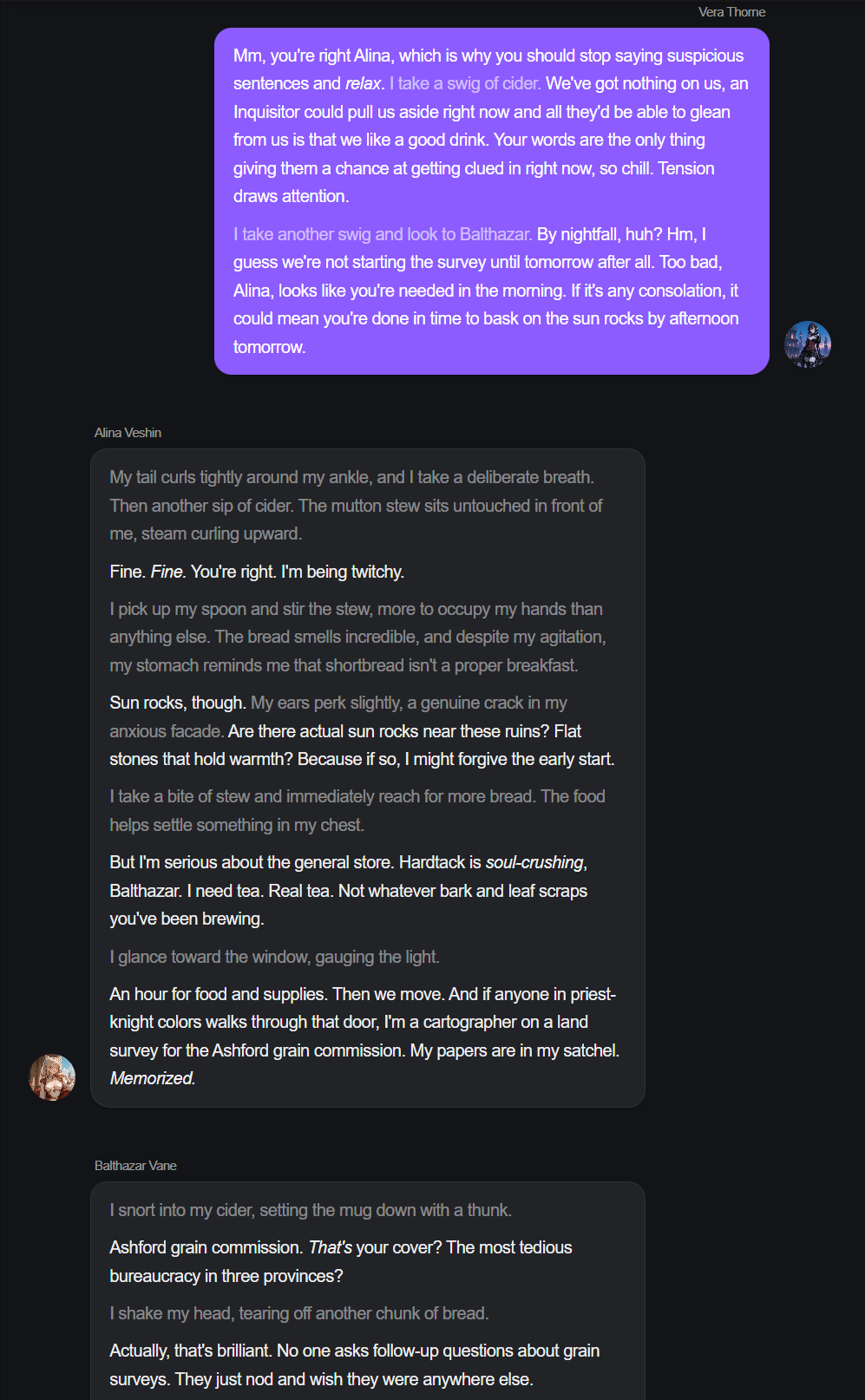Click the italic "Memorized." word
This screenshot has height=1400, width=865.
[x=153, y=1078]
